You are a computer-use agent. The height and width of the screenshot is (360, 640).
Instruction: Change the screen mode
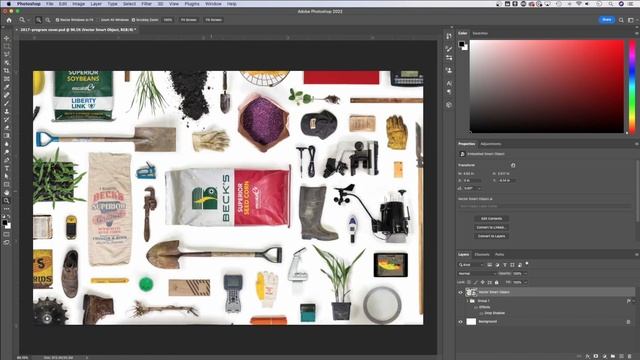click(x=7, y=242)
